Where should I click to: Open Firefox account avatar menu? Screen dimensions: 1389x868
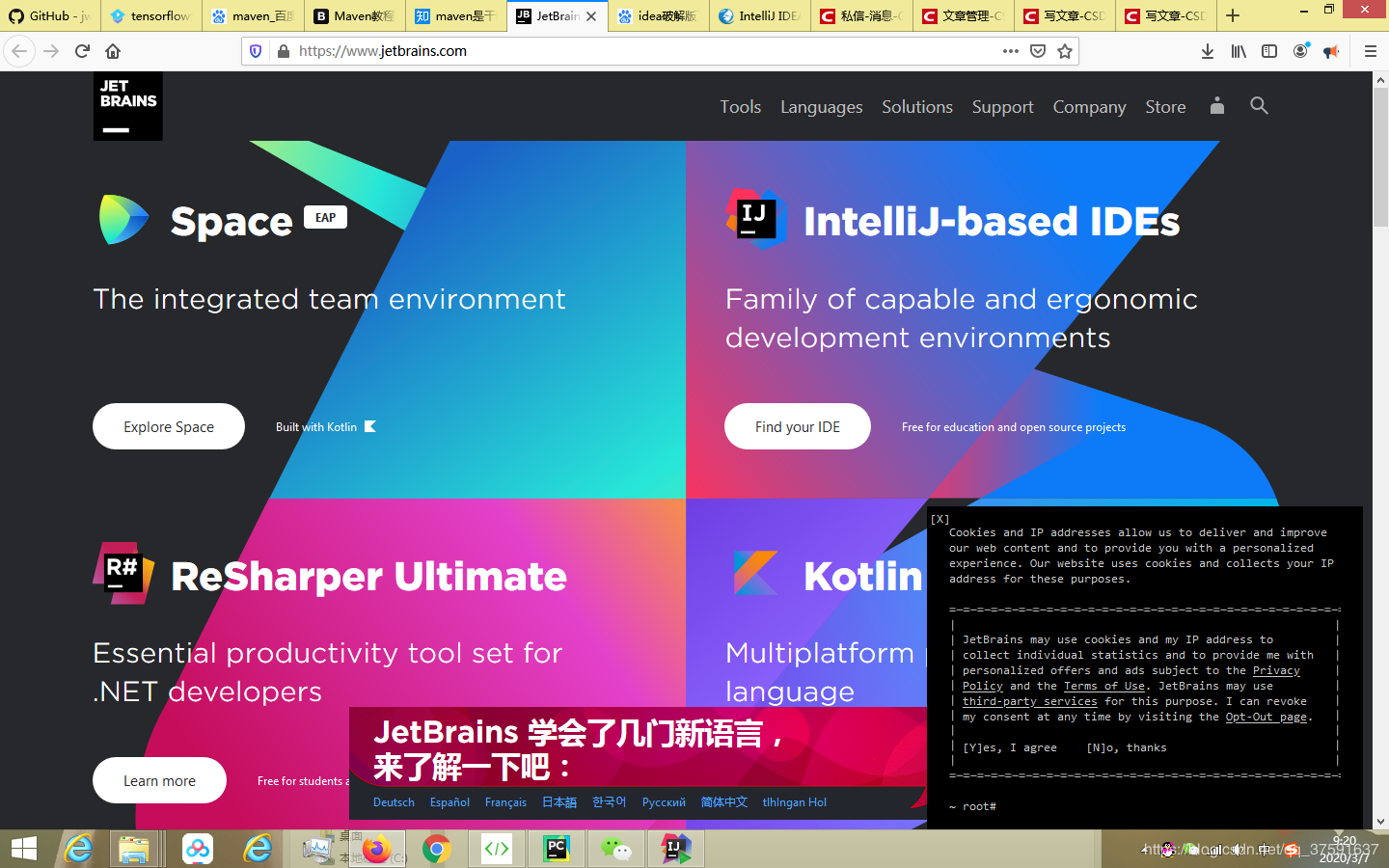tap(1300, 51)
